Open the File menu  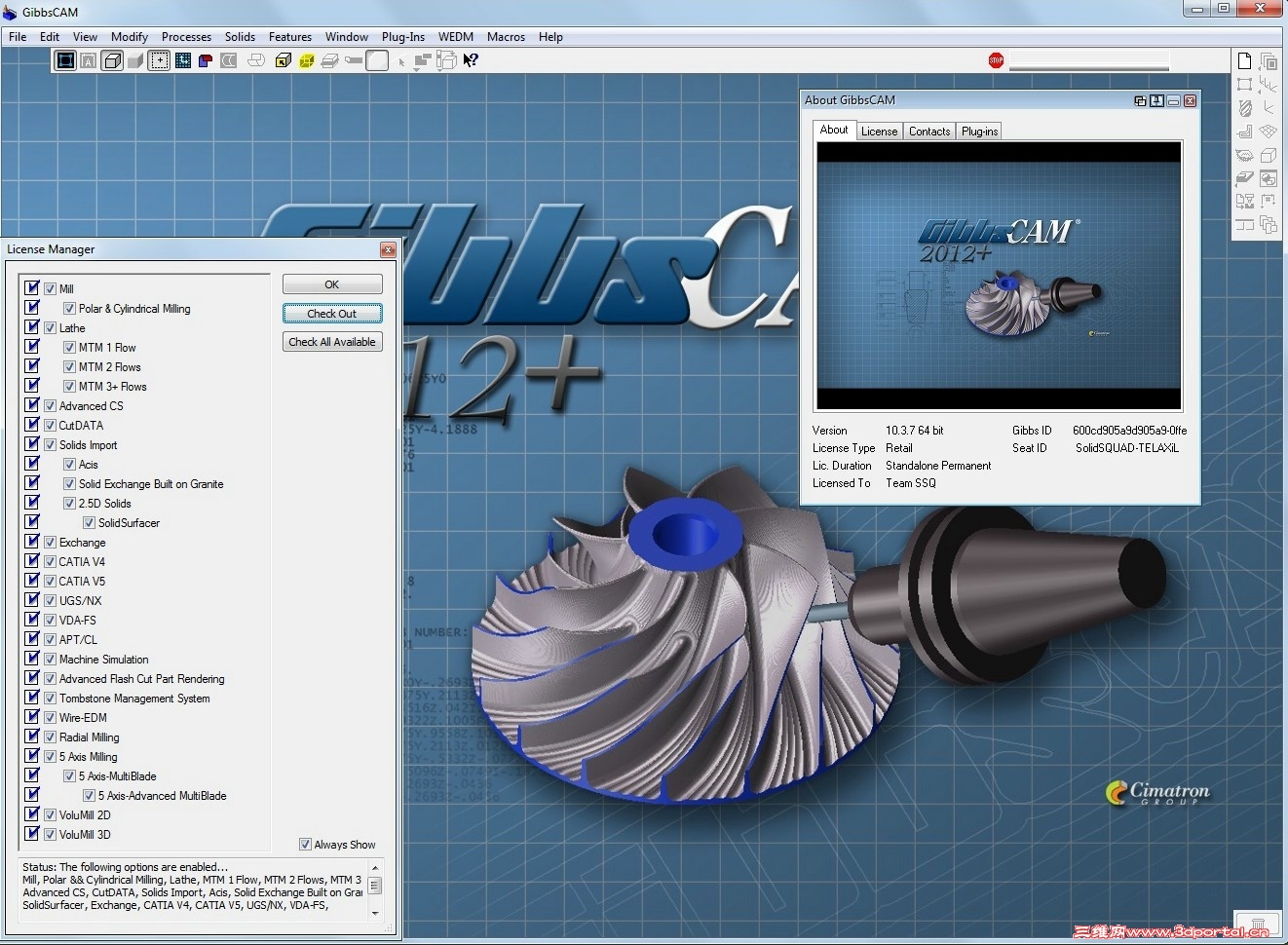[x=18, y=37]
